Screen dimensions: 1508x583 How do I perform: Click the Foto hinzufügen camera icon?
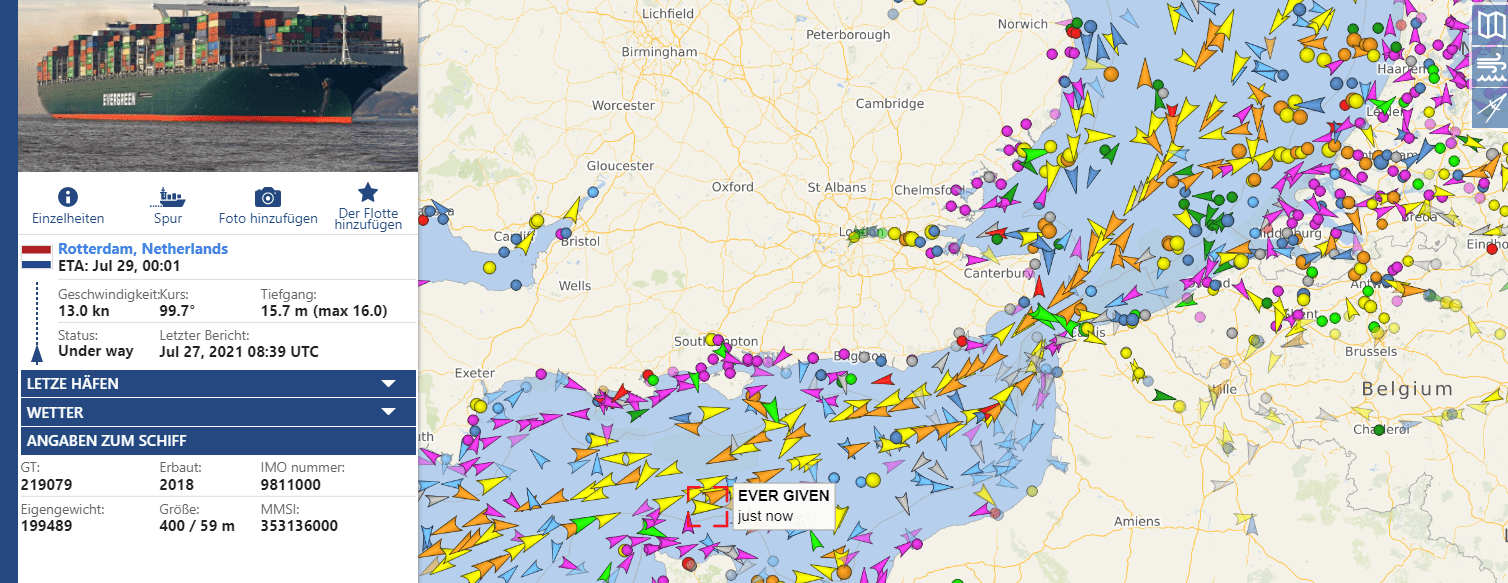point(267,197)
